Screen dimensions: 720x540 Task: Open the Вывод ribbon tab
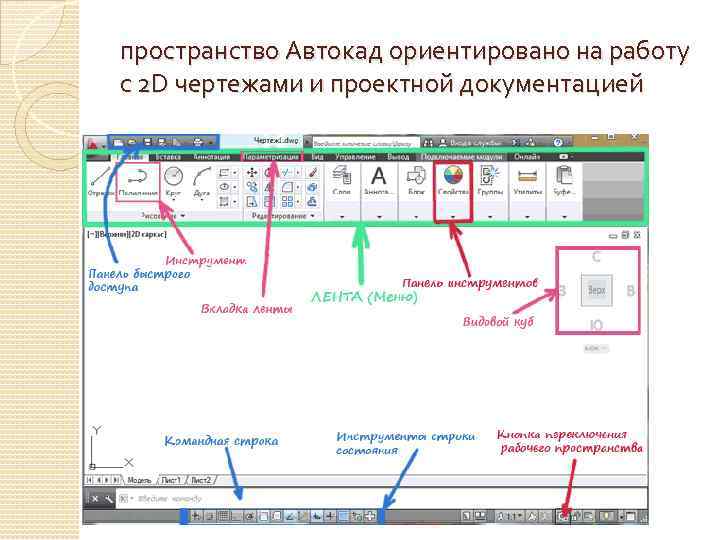click(398, 157)
